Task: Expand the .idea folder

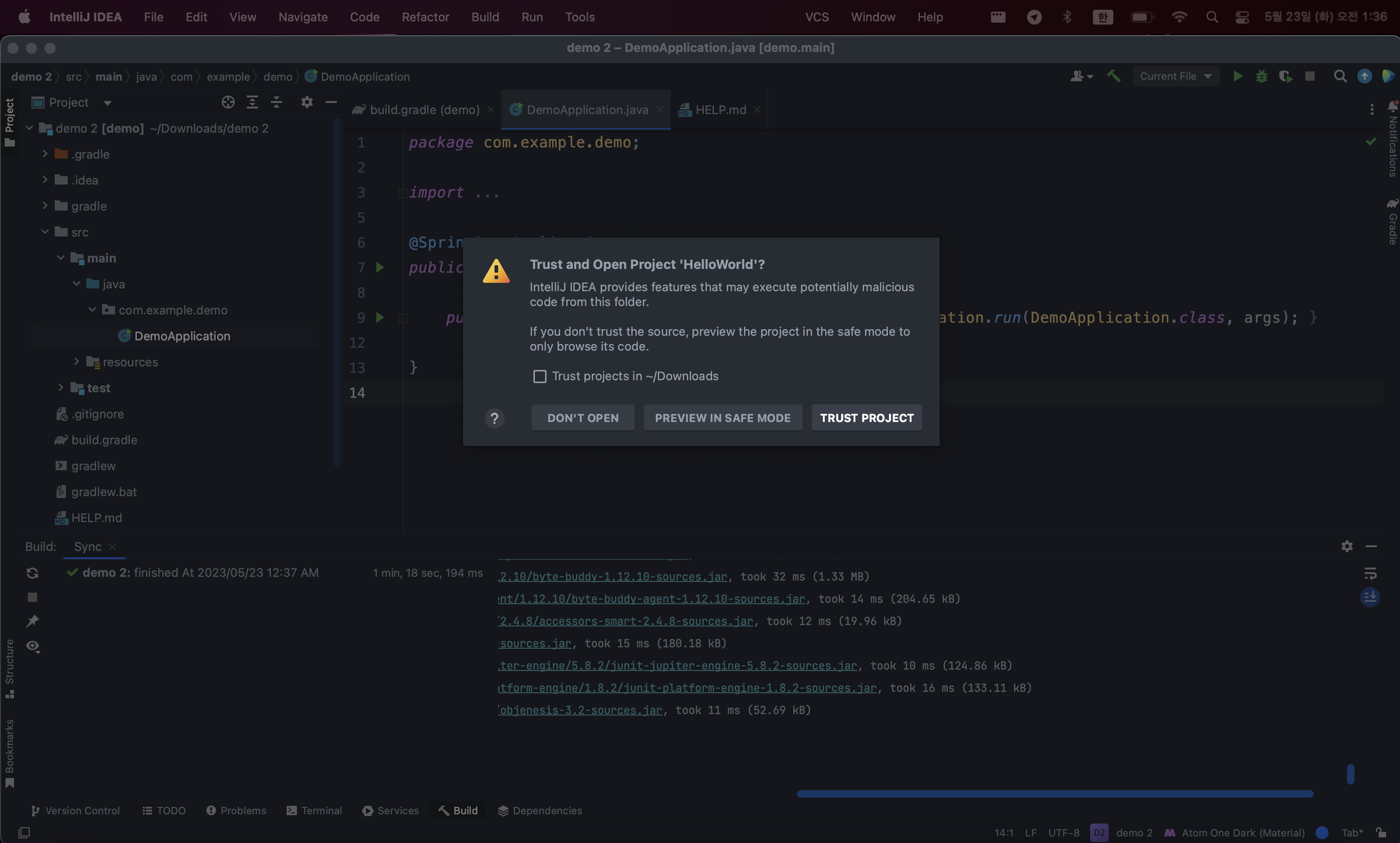Action: [x=45, y=180]
